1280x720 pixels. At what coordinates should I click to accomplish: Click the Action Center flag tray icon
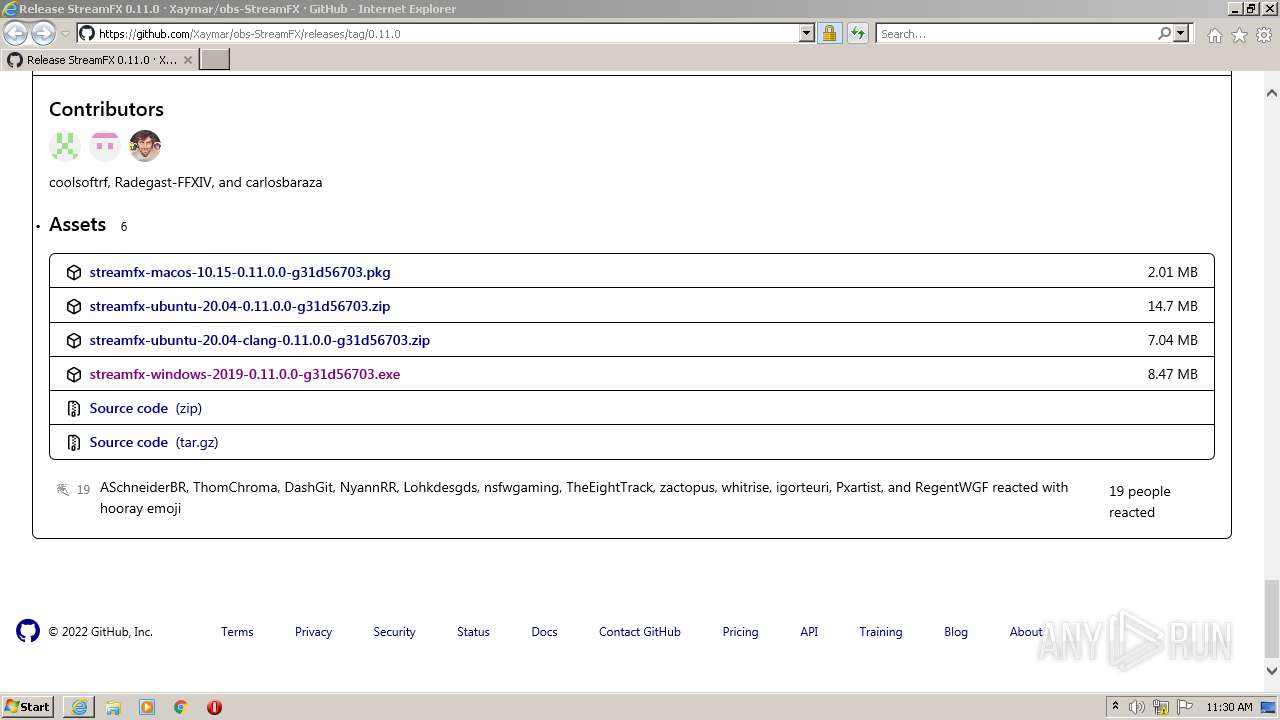pos(1185,707)
